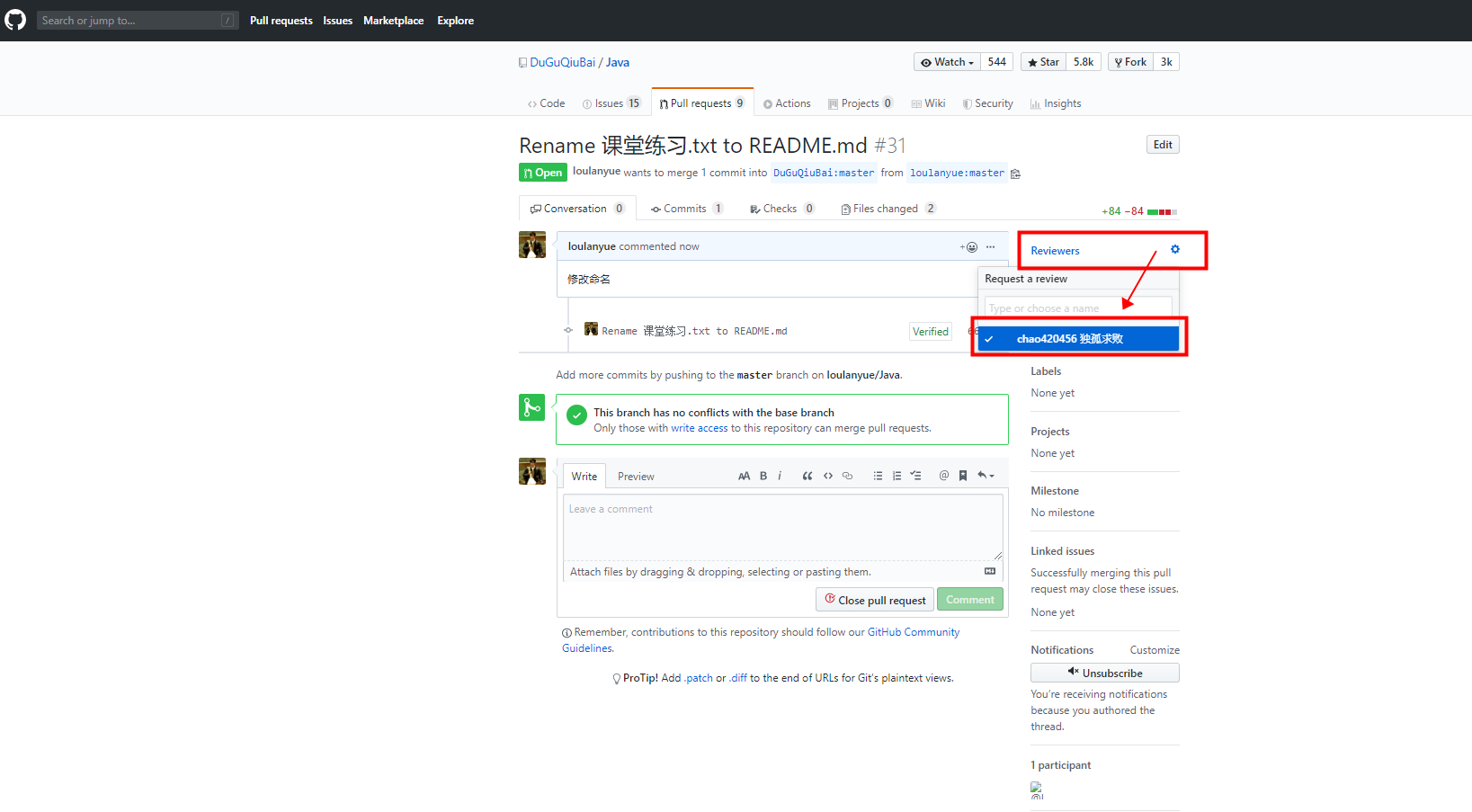Open the Reviewers gear settings
The image size is (1472, 812).
tap(1175, 250)
